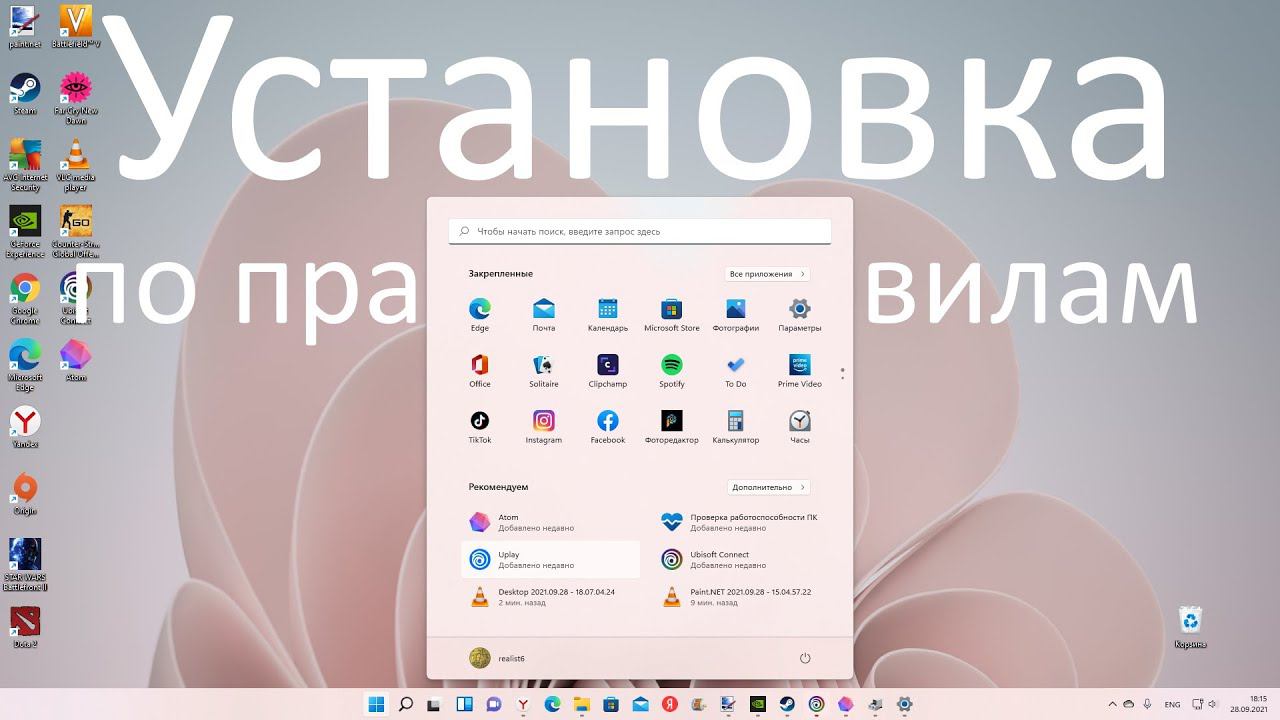Open Widgets from the taskbar
The height and width of the screenshot is (720, 1280).
pos(464,704)
